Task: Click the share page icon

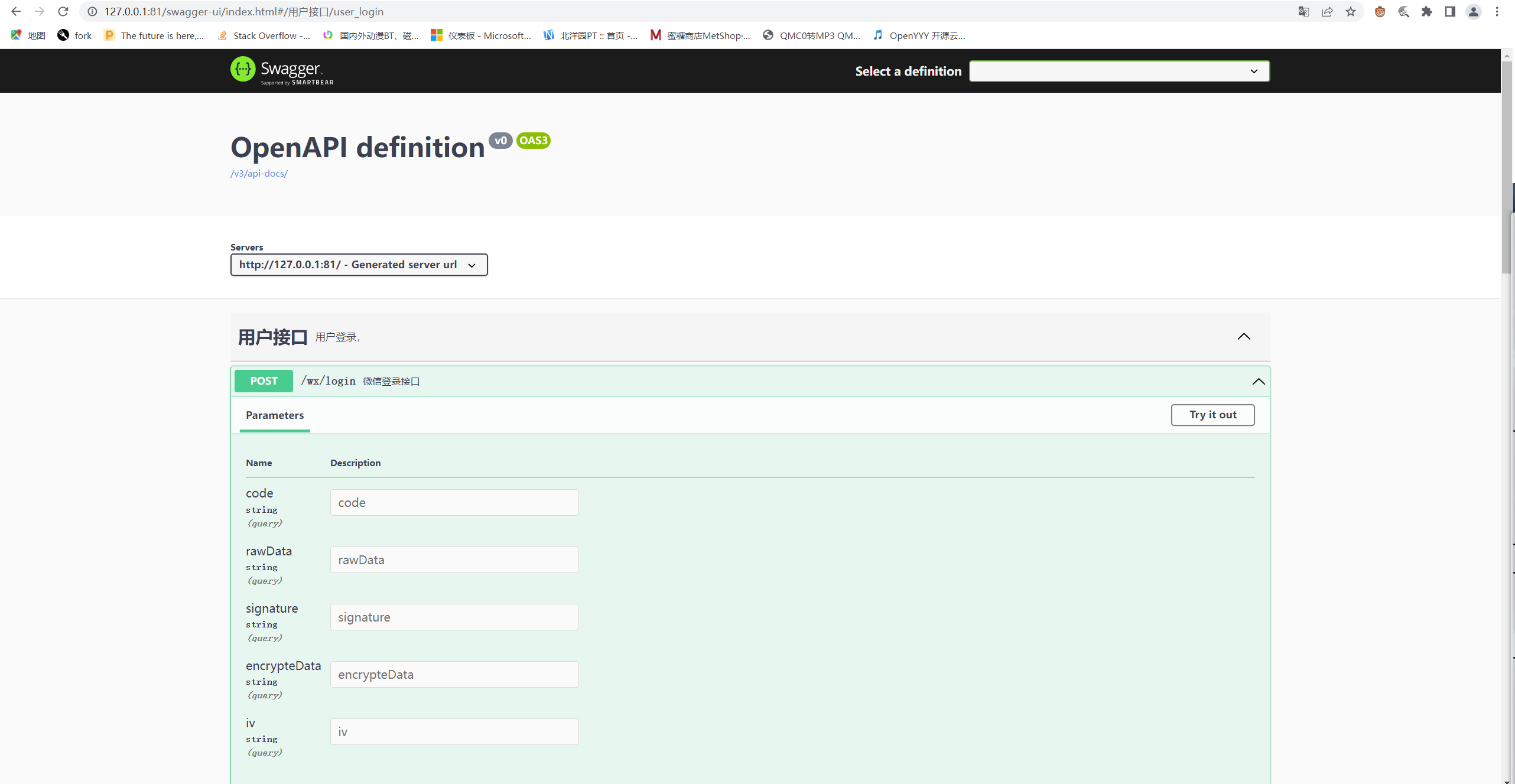Action: (1327, 11)
